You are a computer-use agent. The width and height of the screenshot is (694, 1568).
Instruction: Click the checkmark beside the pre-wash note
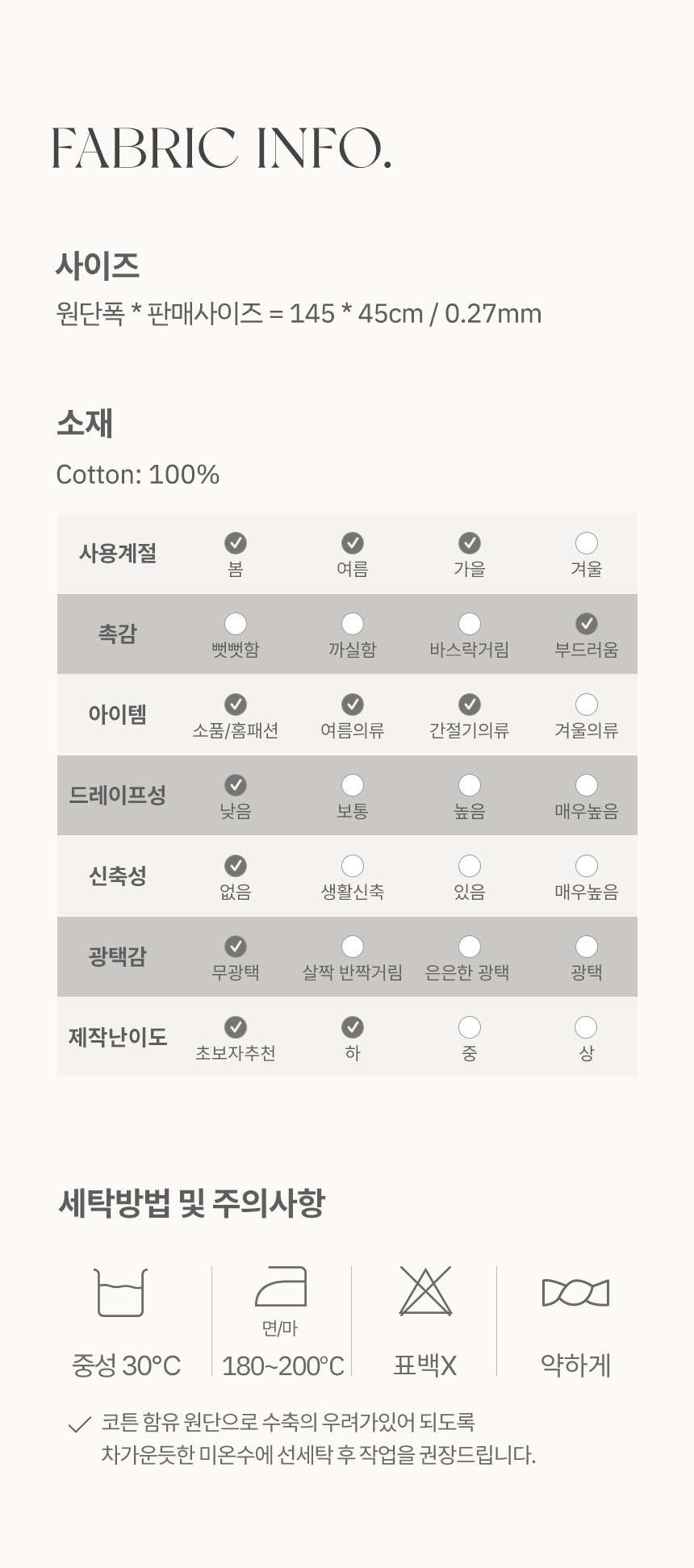tap(79, 1425)
